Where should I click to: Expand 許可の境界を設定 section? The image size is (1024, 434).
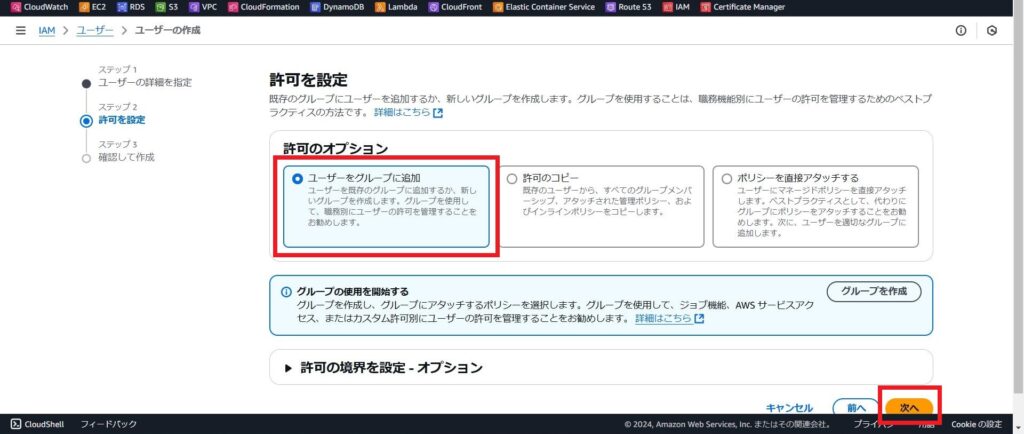pos(290,367)
